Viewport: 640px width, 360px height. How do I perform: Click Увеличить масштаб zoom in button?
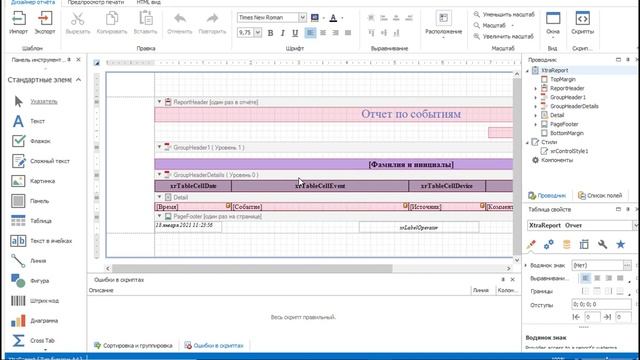point(503,36)
